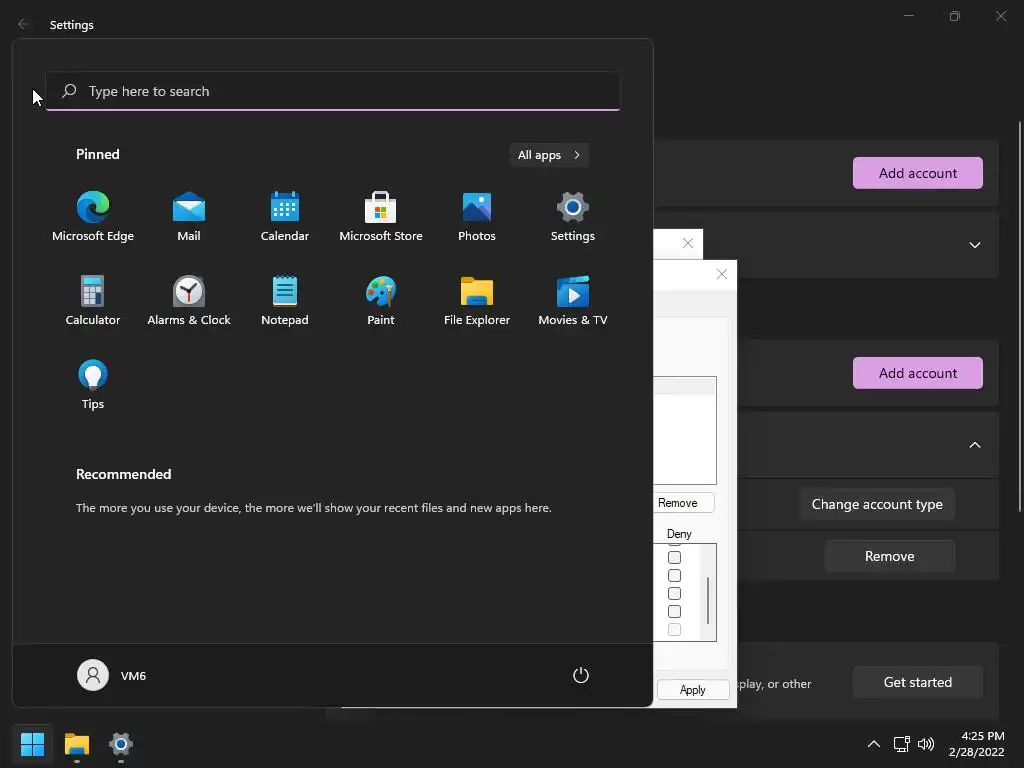Click Remove button in permissions dialog
The image size is (1024, 768).
tap(684, 503)
